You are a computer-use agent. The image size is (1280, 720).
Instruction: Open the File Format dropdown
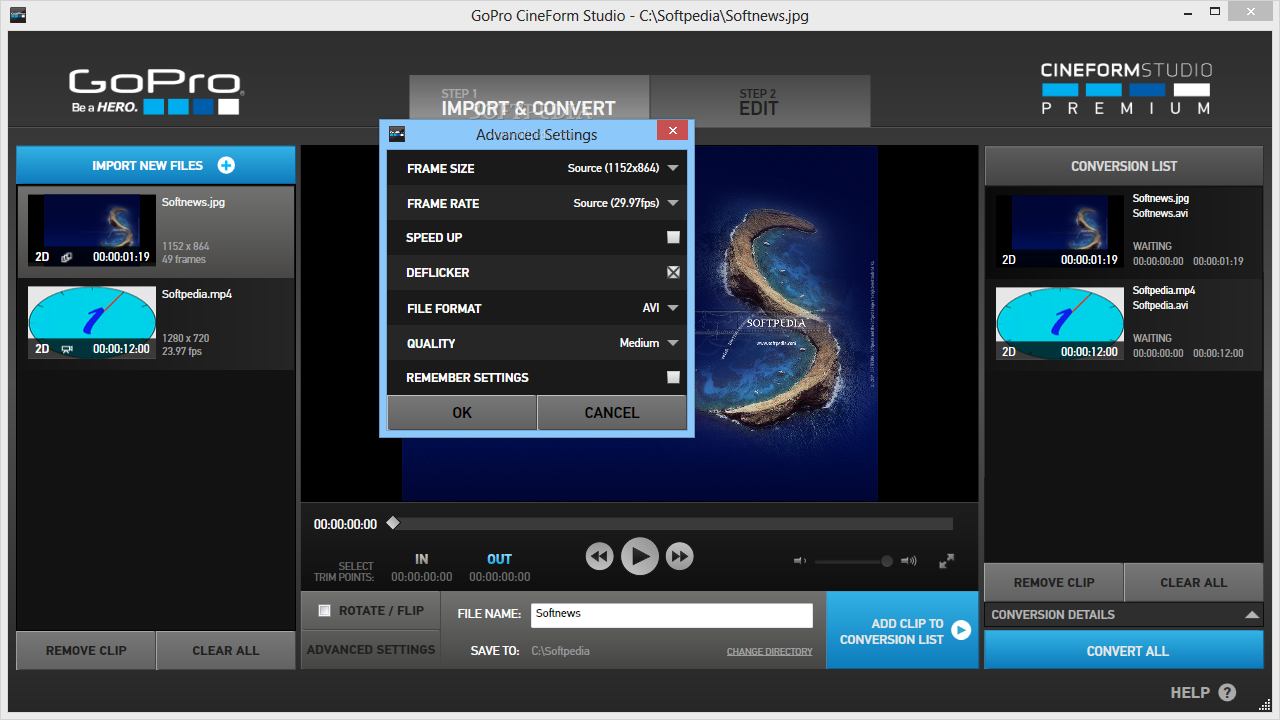[673, 308]
